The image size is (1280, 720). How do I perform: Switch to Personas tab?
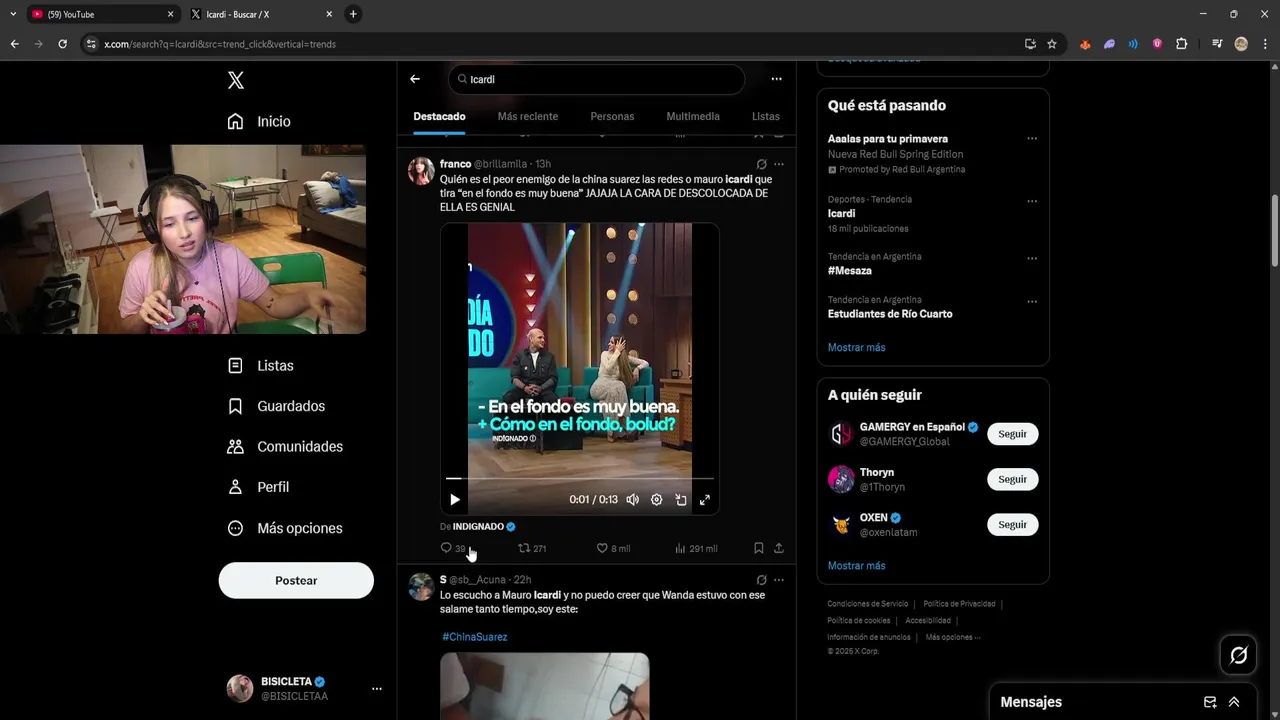click(612, 117)
